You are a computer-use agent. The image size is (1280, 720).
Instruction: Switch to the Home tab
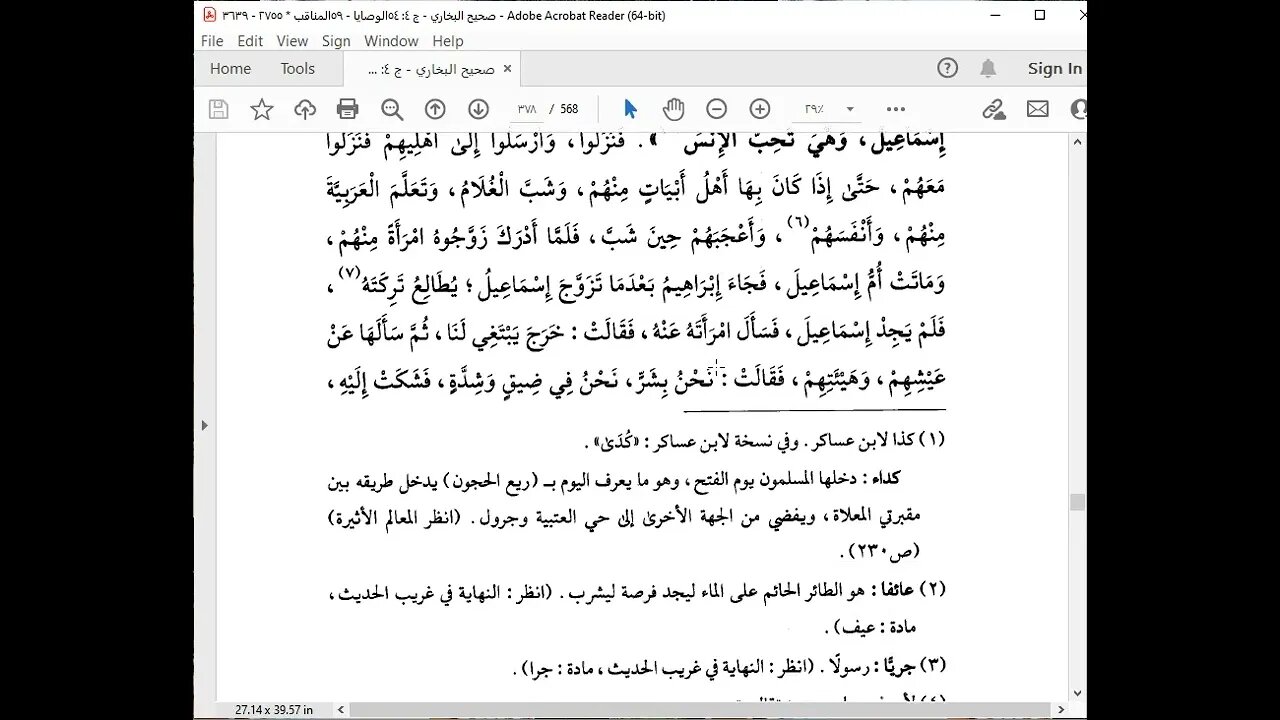click(230, 69)
